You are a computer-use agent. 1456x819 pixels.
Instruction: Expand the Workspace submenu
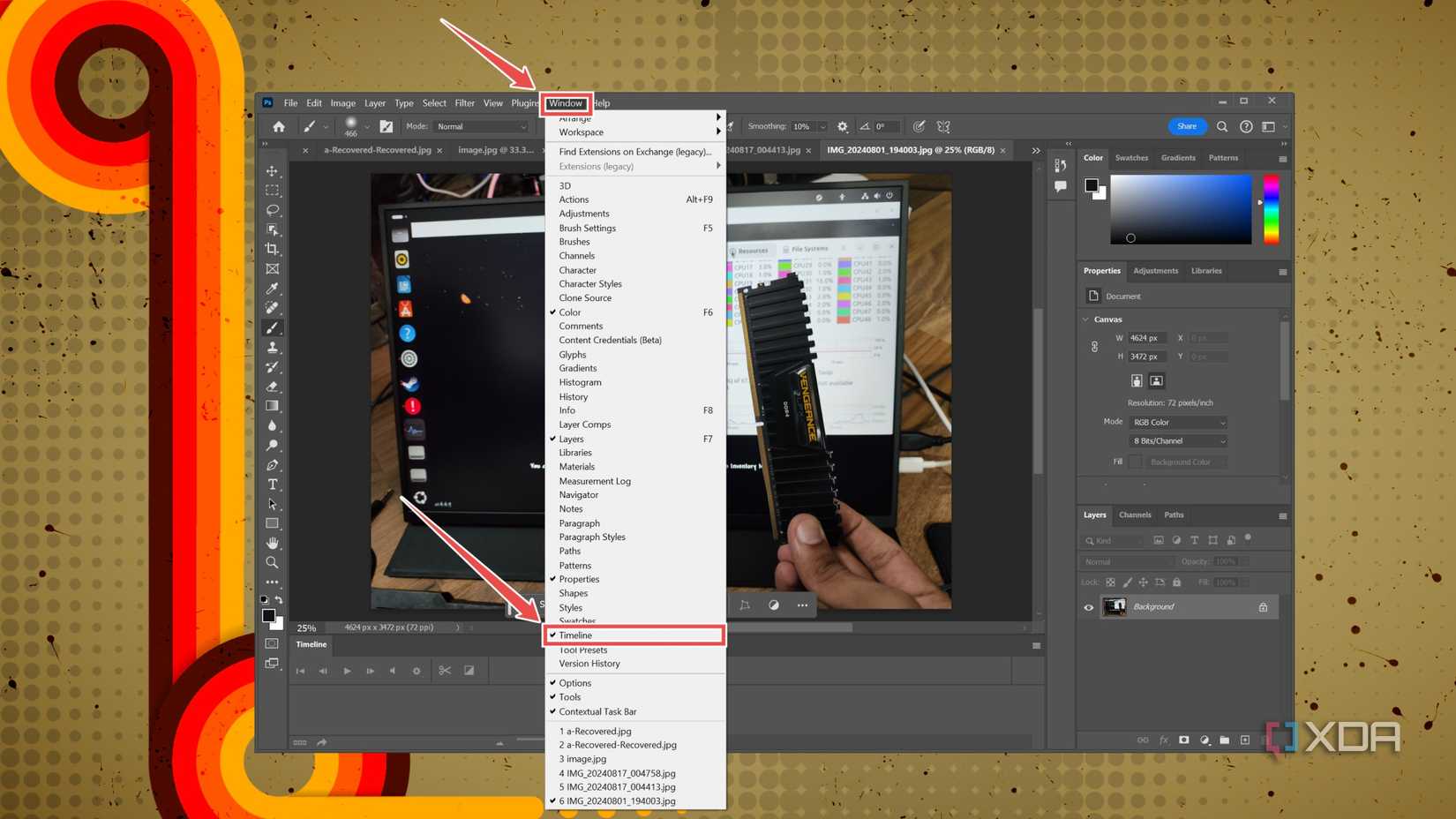pyautogui.click(x=634, y=132)
